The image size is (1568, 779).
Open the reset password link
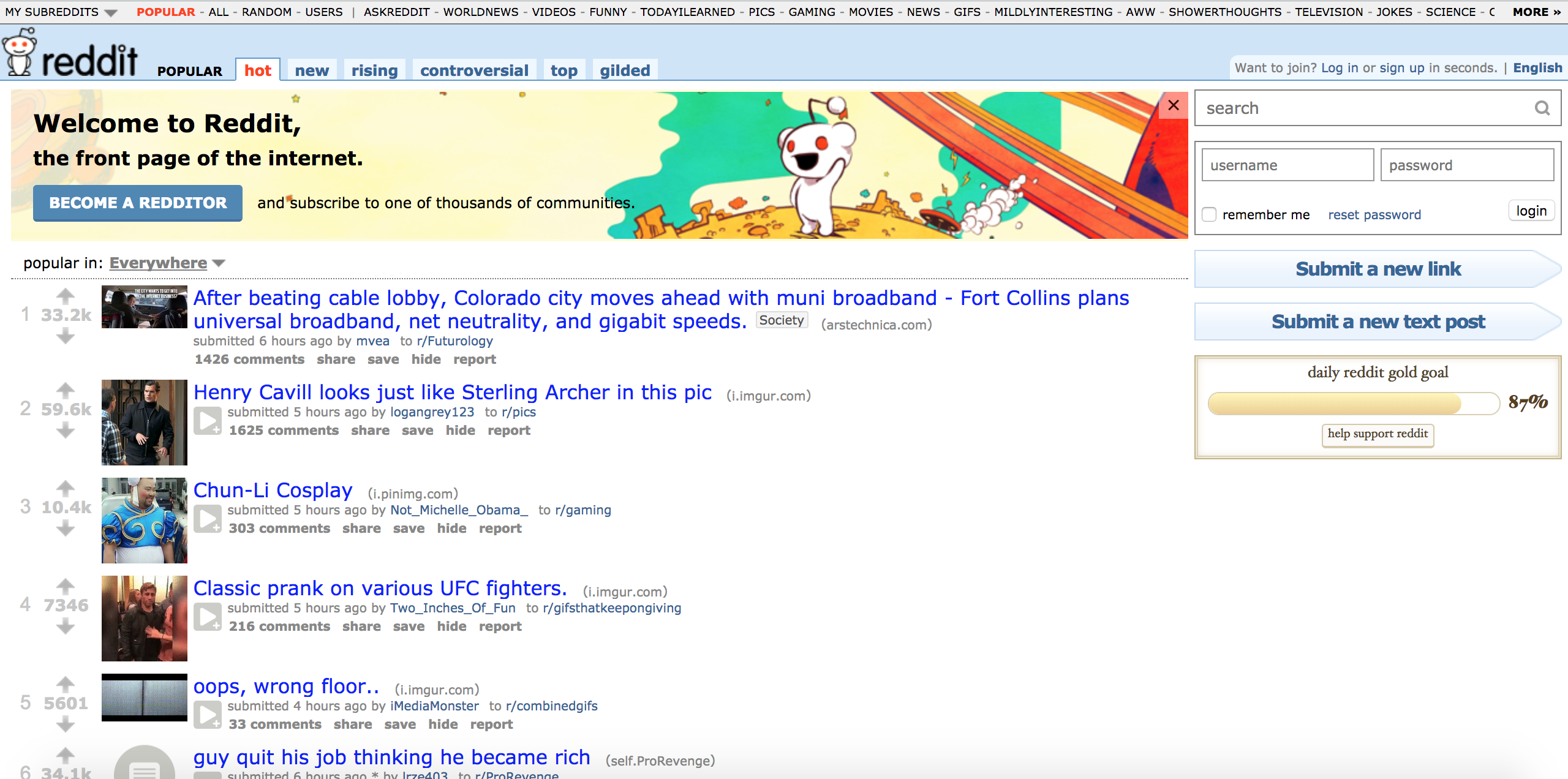point(1374,215)
